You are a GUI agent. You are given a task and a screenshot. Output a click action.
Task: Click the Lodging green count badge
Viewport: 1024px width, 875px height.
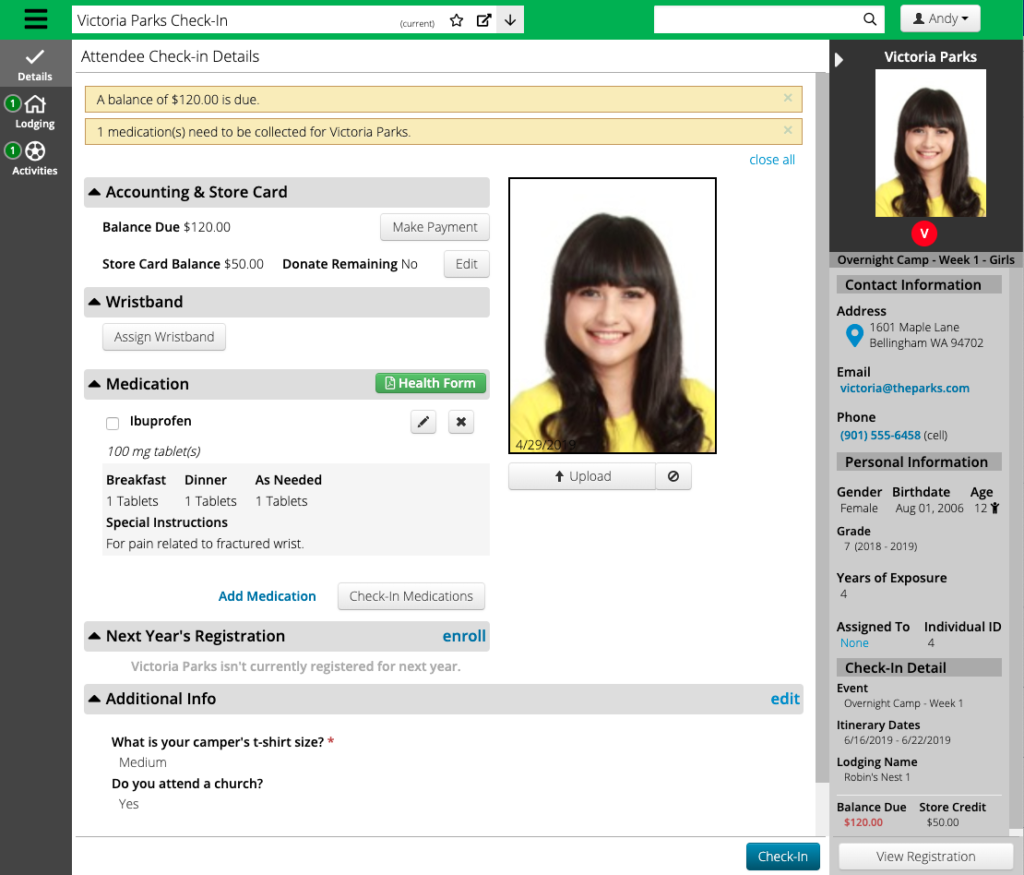12,103
